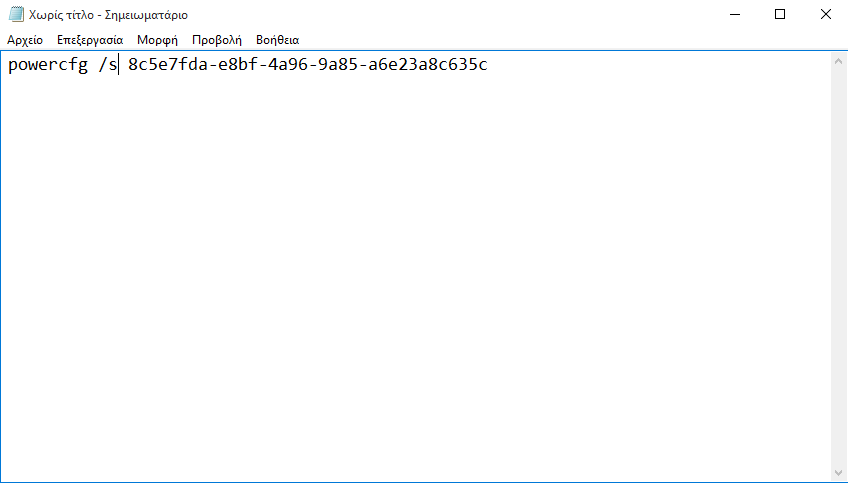Show the Βοήθεια menu

click(x=277, y=40)
